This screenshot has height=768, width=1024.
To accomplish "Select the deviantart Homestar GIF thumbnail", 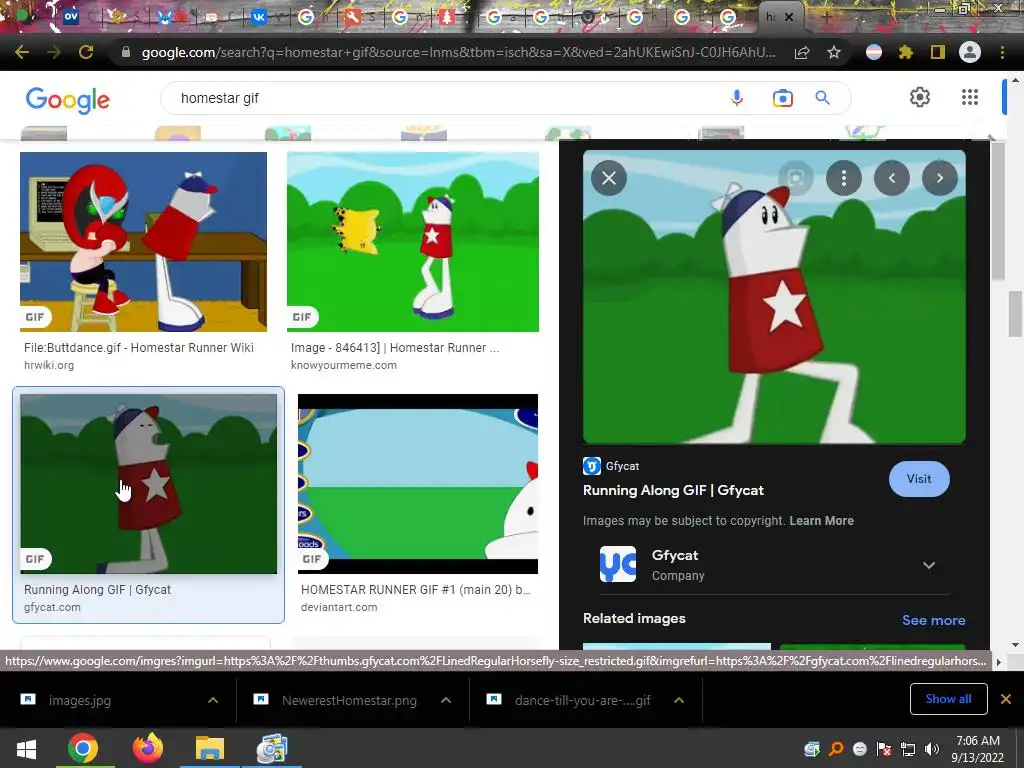I will point(418,483).
